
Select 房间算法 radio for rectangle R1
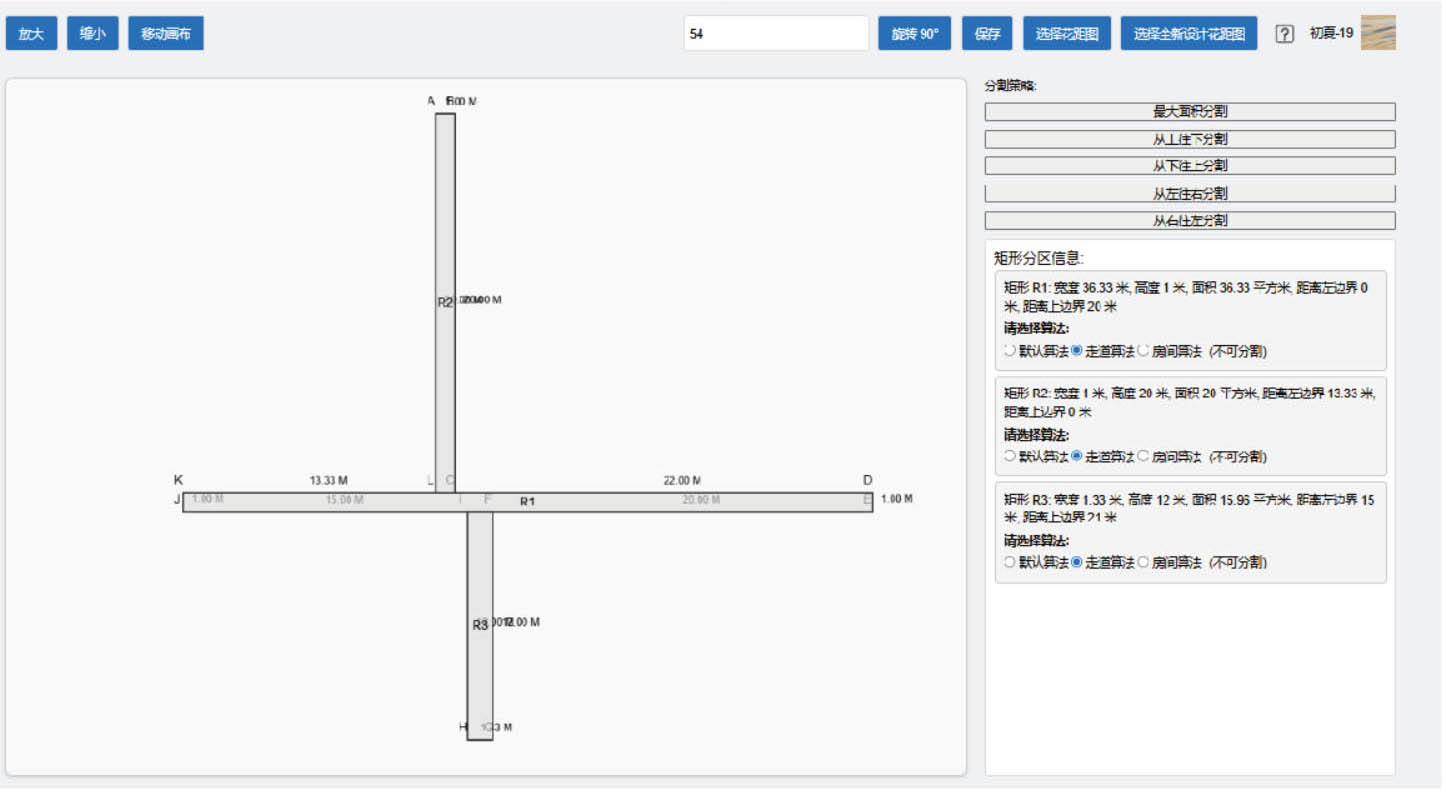coord(1144,351)
